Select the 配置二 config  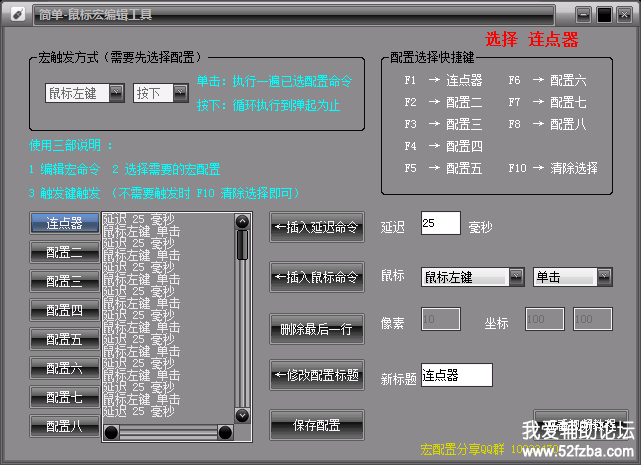pos(65,252)
